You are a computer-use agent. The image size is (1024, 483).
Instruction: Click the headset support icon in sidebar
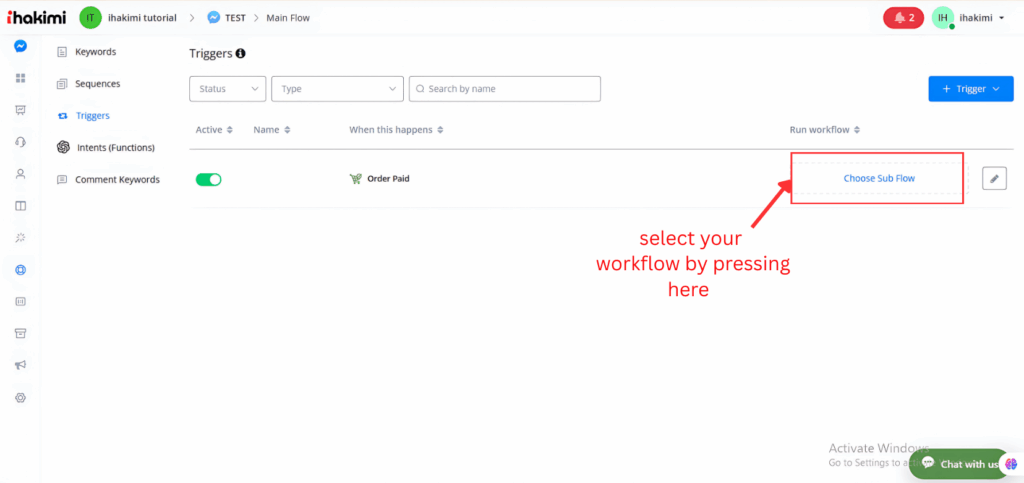20,142
